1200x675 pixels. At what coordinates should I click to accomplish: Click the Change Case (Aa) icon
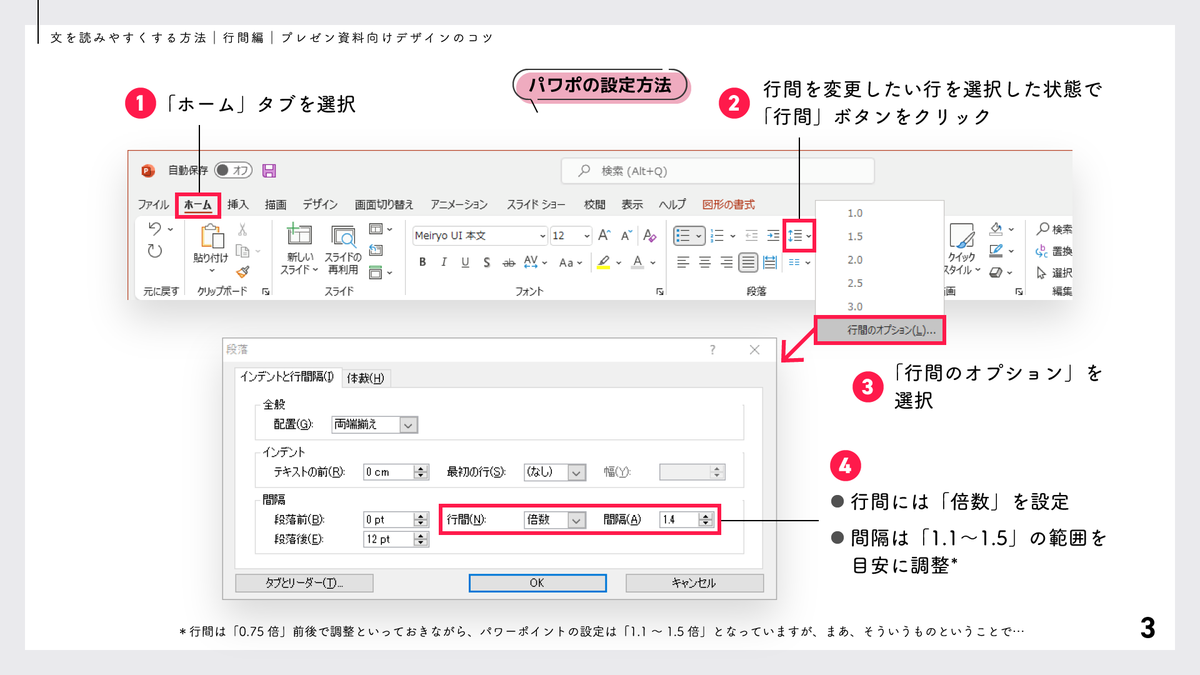point(566,262)
